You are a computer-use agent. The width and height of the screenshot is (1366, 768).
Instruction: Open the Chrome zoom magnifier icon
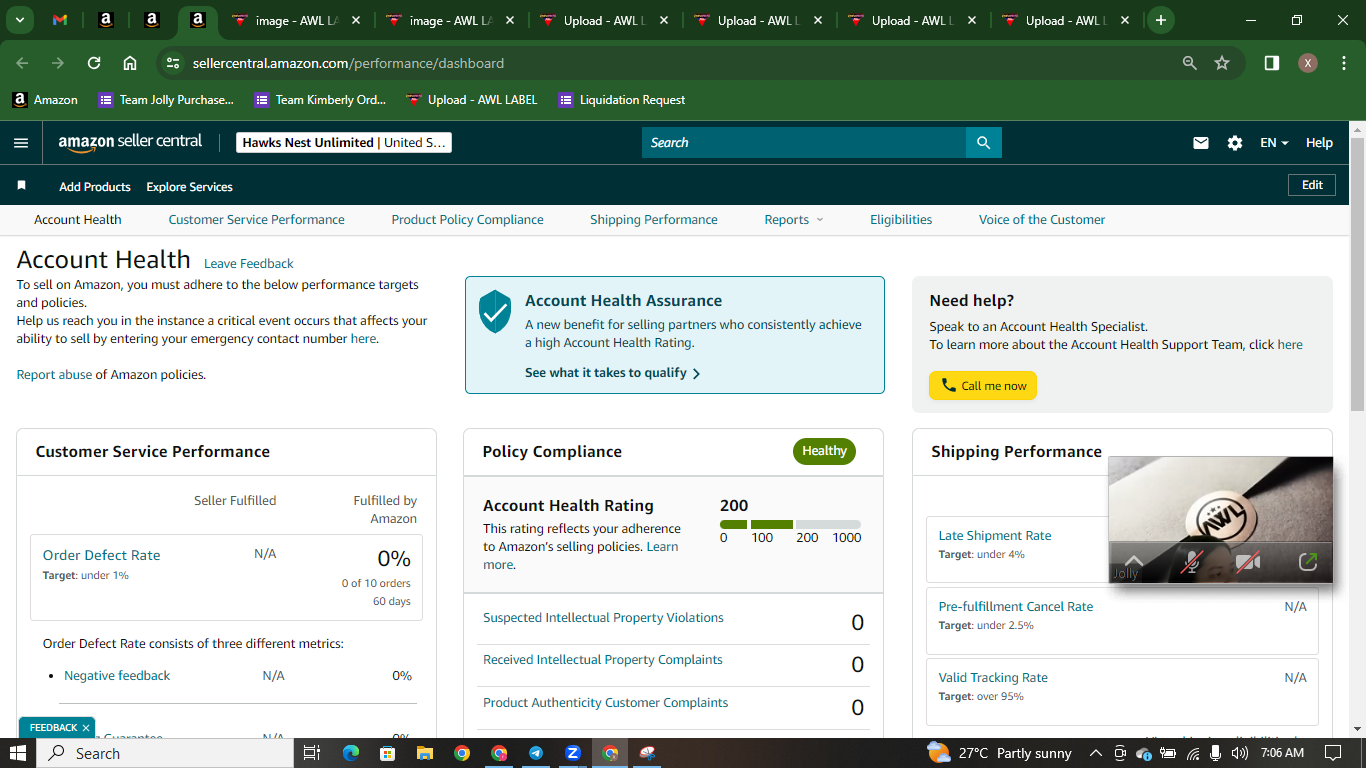click(x=1190, y=63)
